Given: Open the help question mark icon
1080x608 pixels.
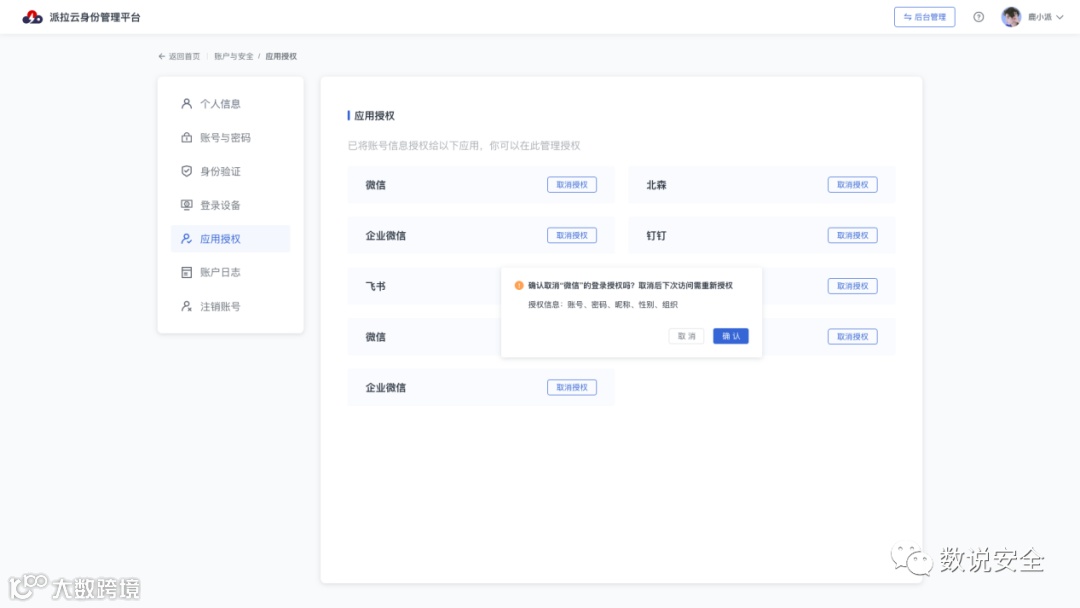Looking at the screenshot, I should pos(978,17).
